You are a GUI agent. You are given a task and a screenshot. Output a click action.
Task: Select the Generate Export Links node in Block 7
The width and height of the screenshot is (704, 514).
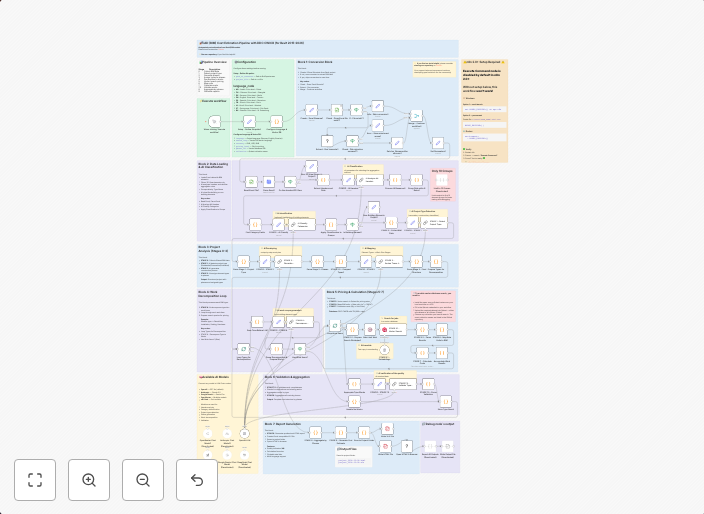click(364, 433)
